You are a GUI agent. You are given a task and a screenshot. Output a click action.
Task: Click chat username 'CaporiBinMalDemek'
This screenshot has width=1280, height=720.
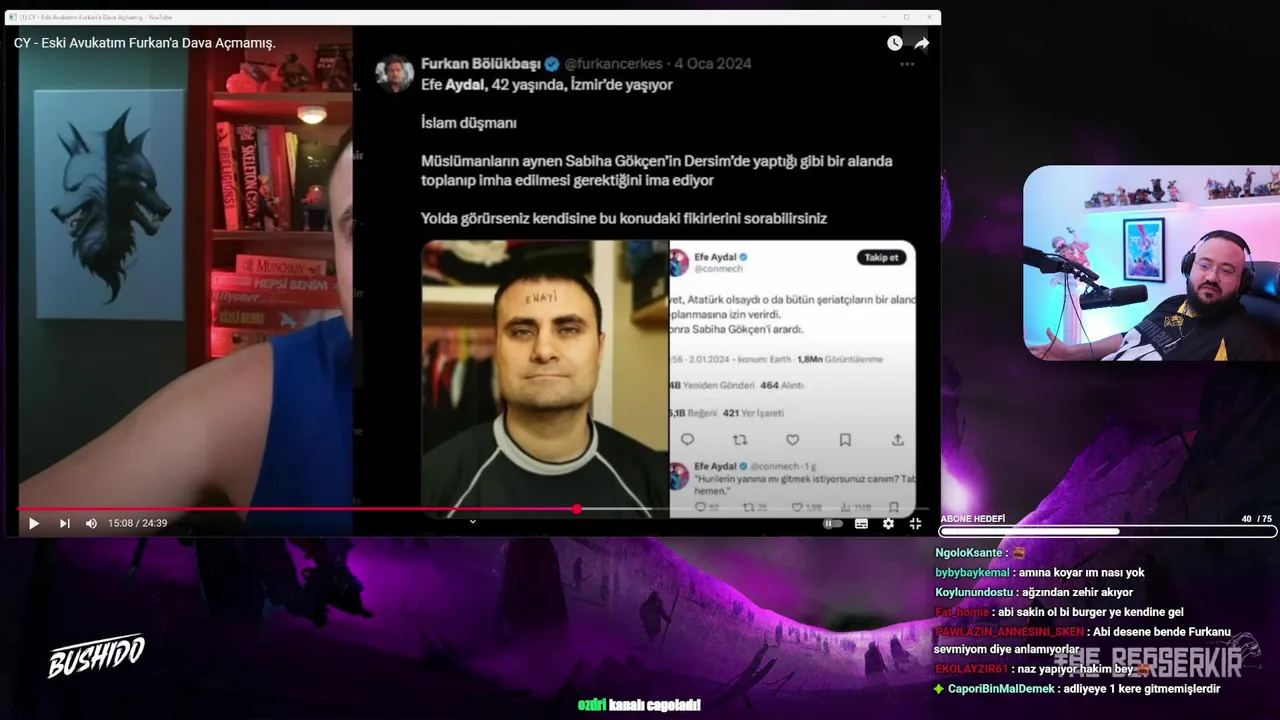coord(1003,689)
